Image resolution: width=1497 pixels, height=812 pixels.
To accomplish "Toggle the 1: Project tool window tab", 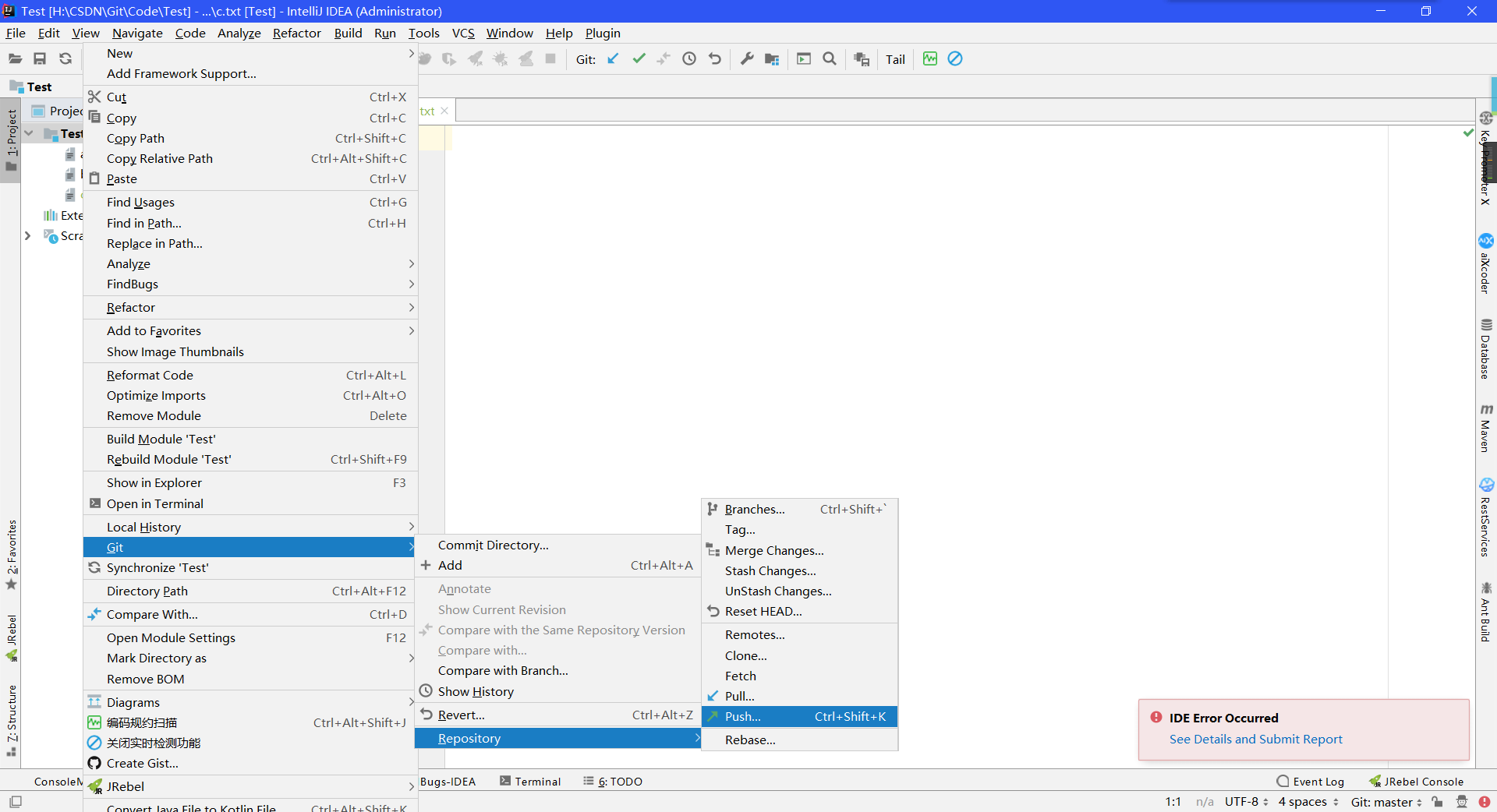I will tap(11, 140).
